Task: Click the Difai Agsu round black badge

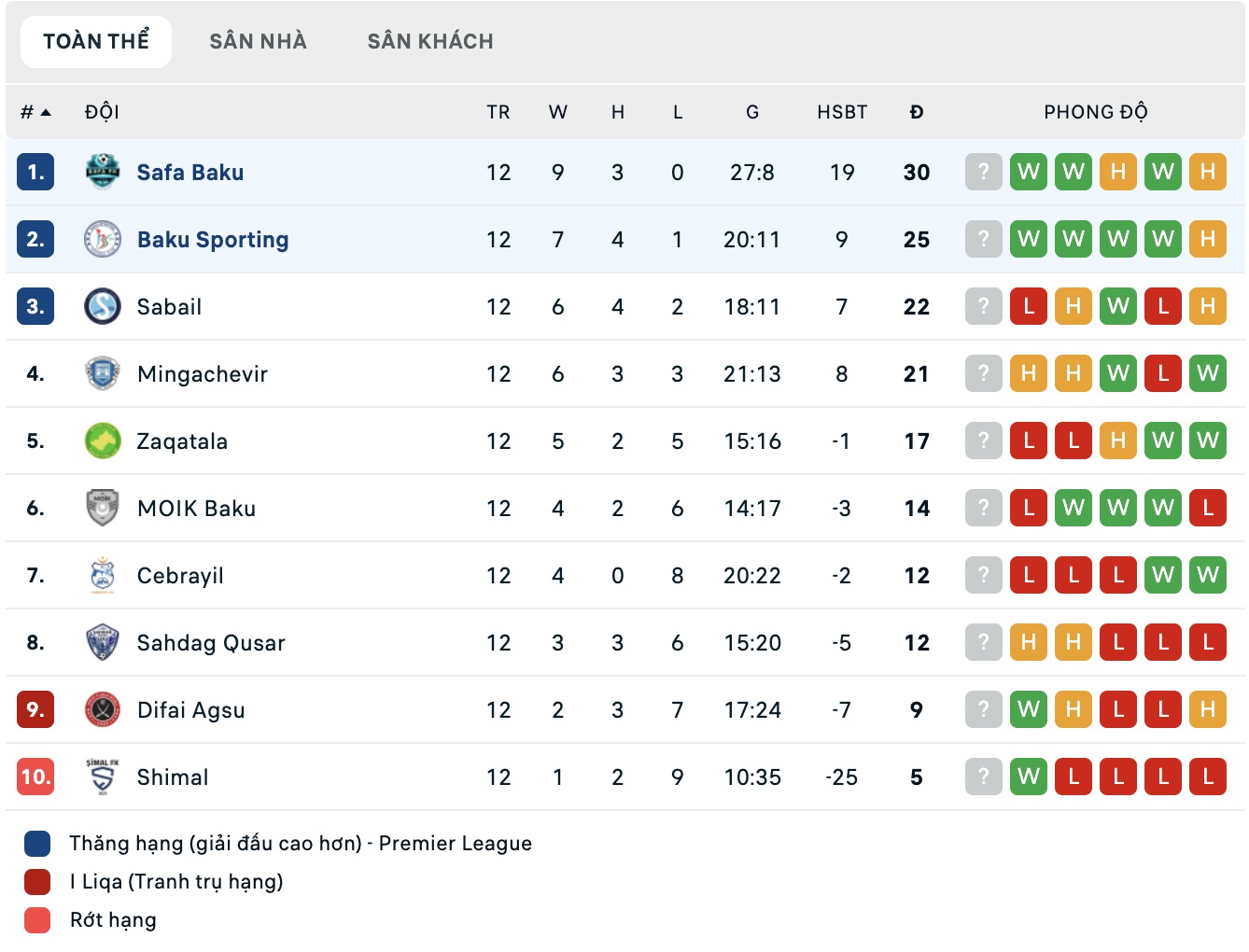Action: click(105, 709)
